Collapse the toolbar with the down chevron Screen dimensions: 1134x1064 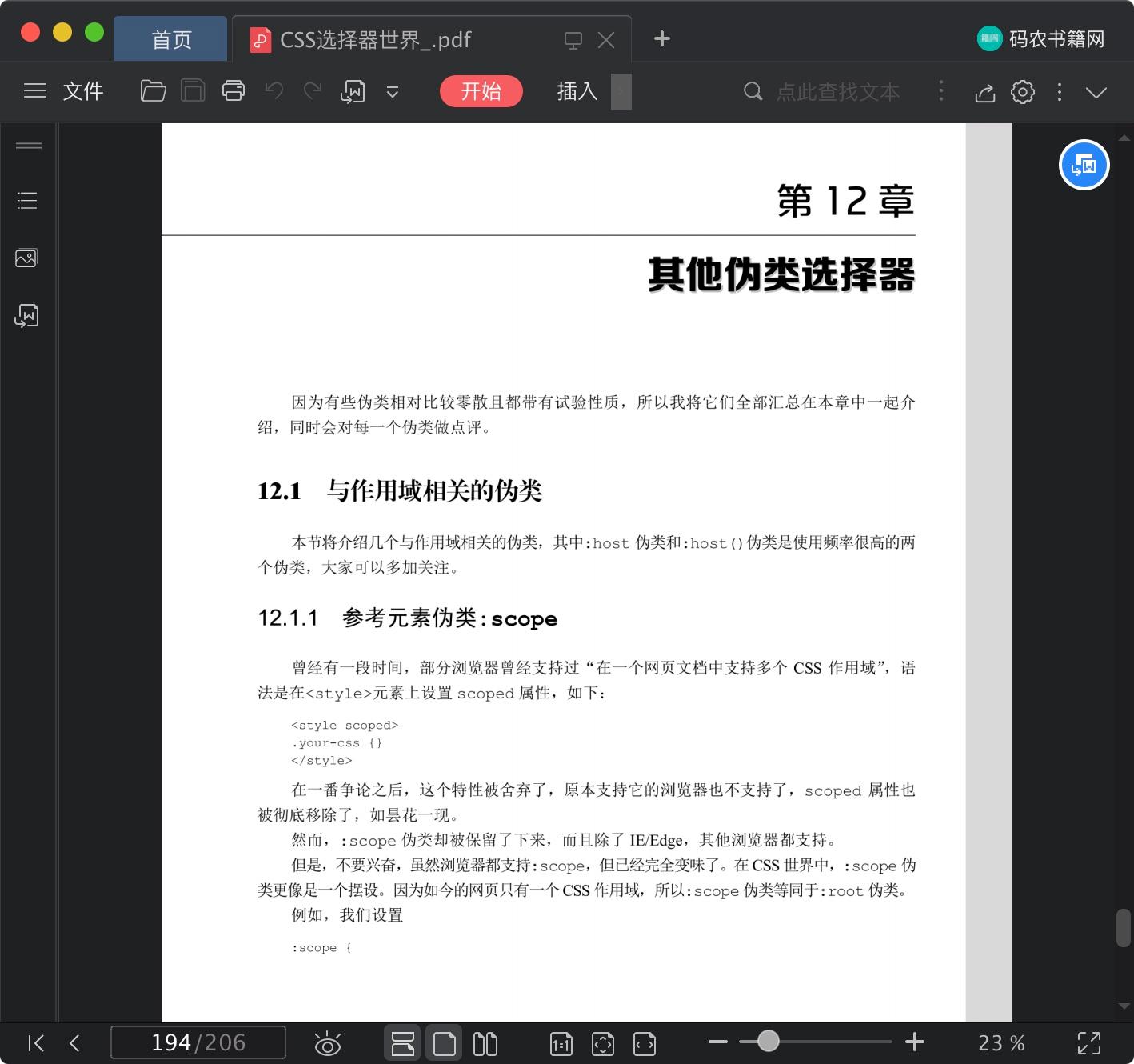pyautogui.click(x=1096, y=92)
